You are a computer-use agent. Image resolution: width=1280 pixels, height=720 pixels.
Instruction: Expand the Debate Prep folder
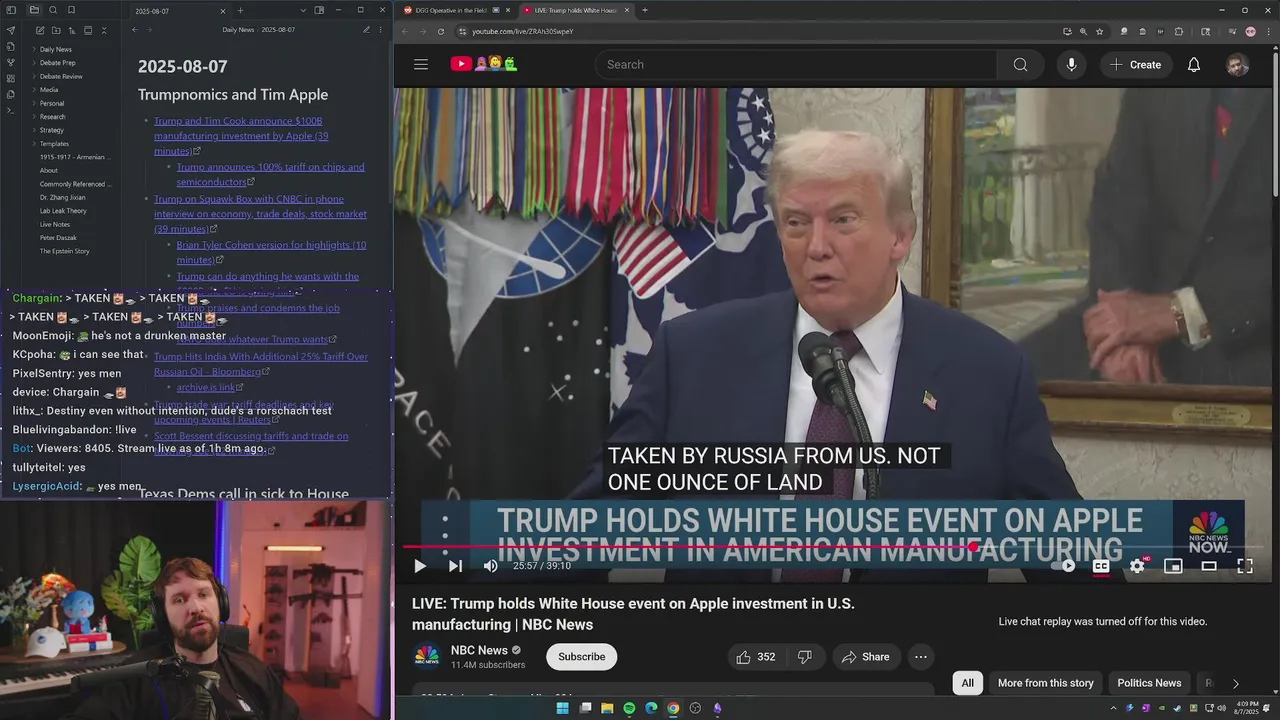tap(57, 62)
